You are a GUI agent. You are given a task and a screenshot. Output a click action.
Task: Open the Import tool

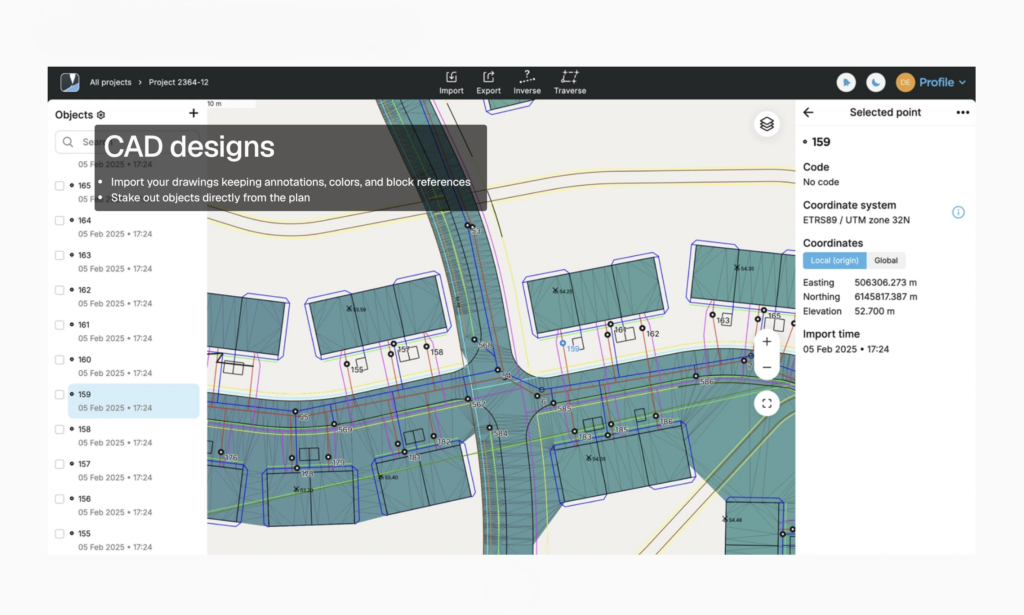[x=451, y=82]
